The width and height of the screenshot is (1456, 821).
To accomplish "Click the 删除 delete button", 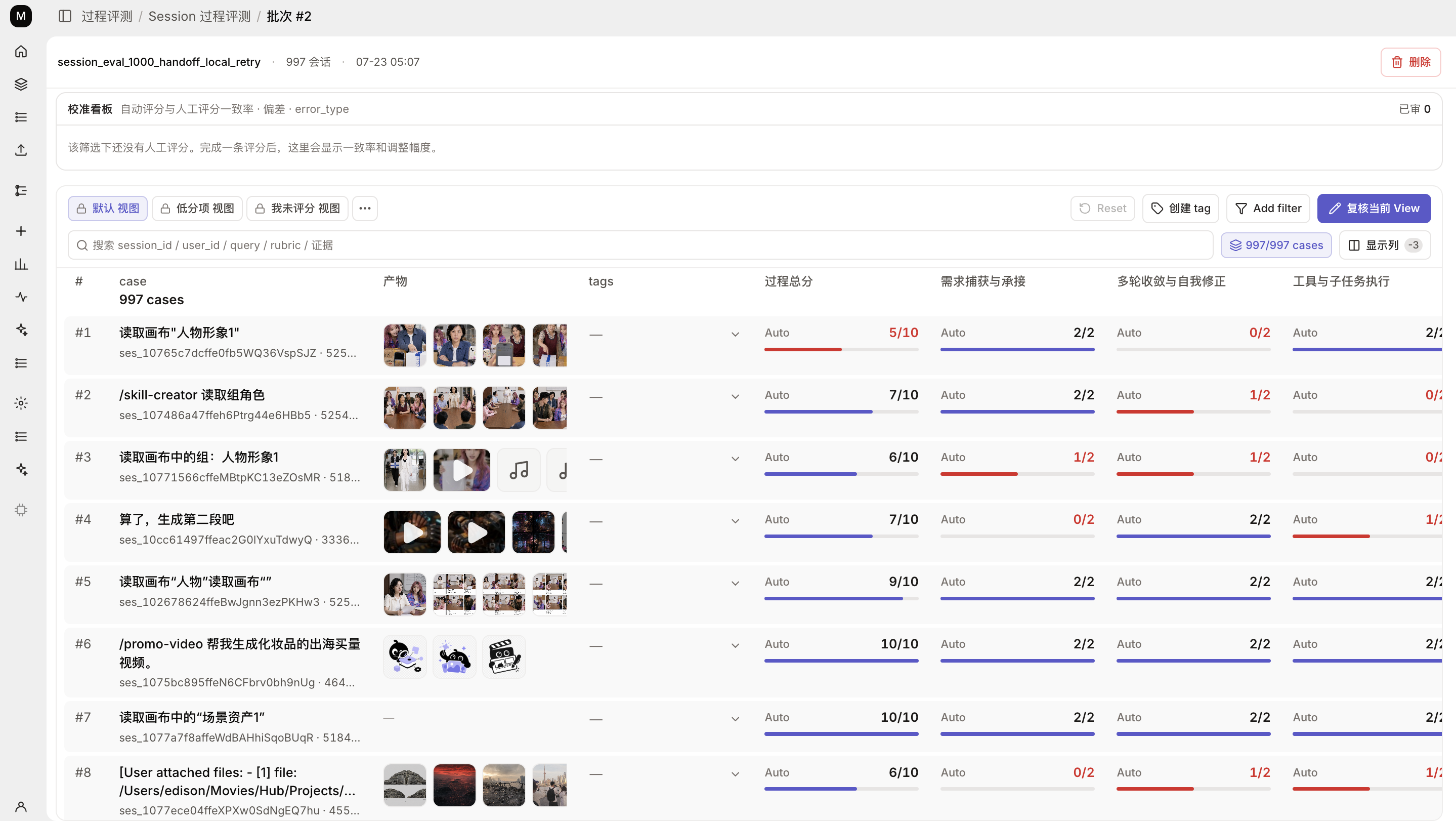I will click(1411, 62).
